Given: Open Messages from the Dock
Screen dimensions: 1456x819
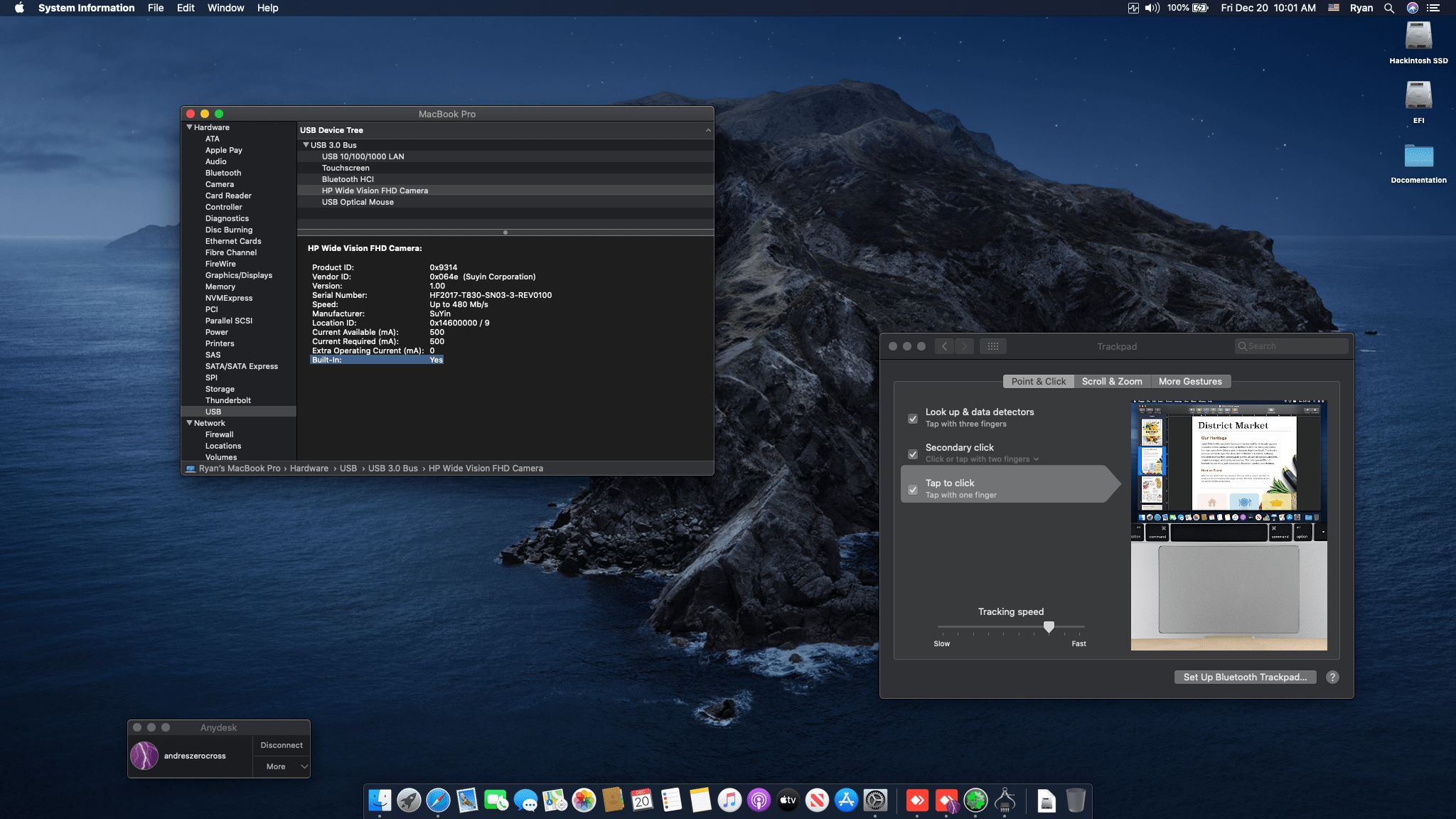Looking at the screenshot, I should 525,801.
